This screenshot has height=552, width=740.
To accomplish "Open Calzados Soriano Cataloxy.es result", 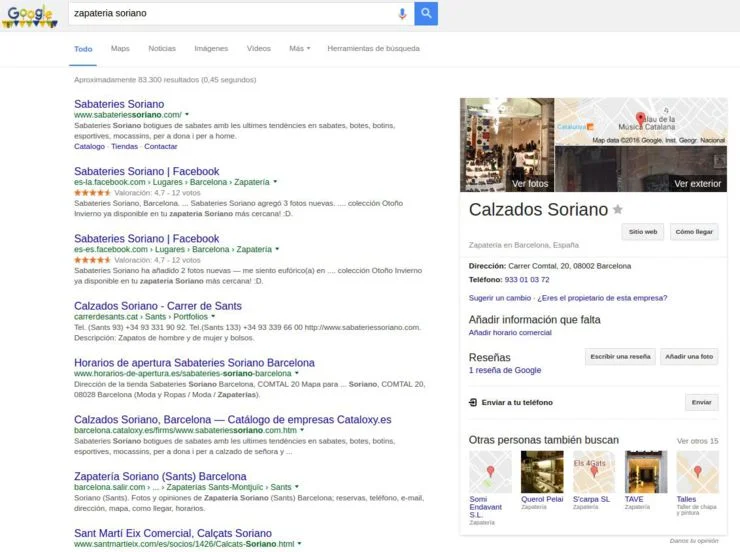I will coord(233,419).
